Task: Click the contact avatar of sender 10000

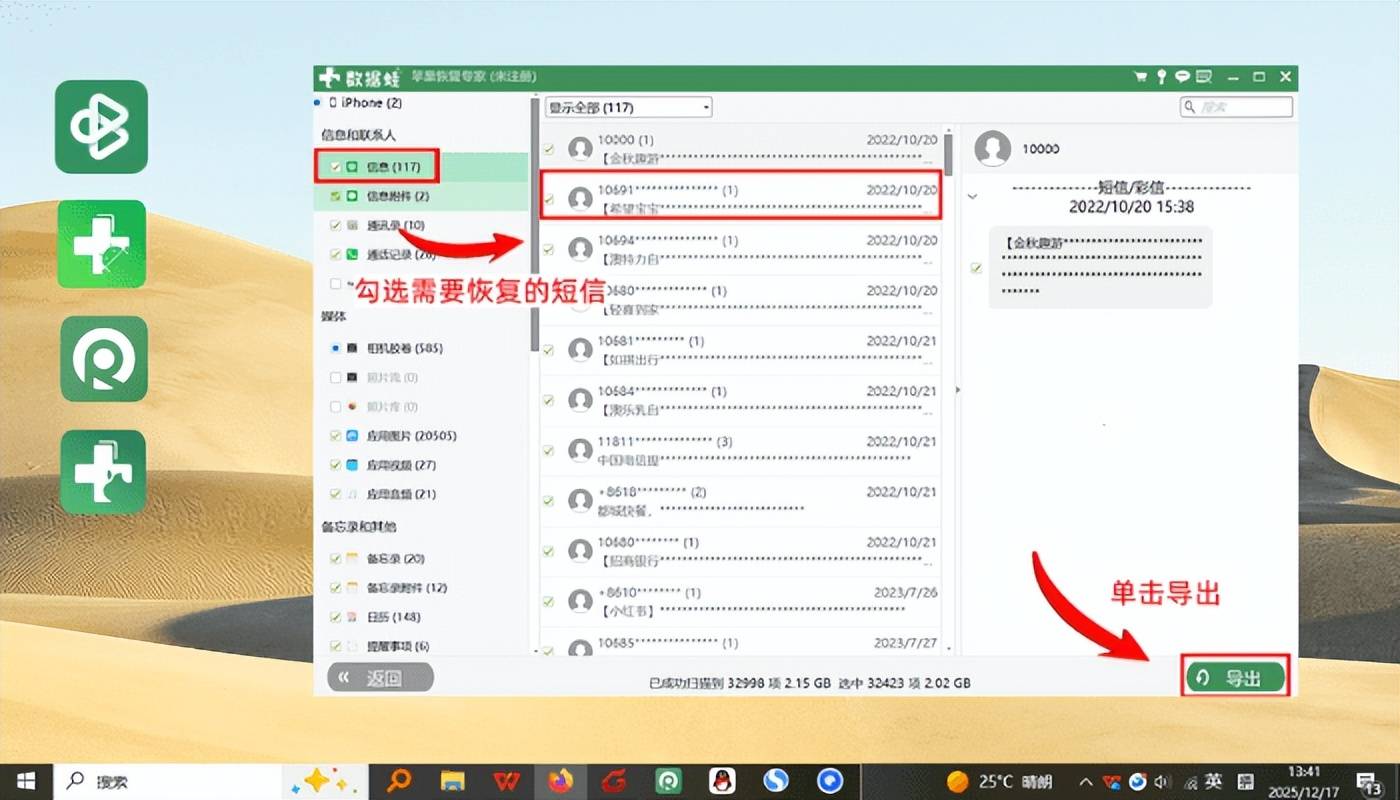Action: 580,149
